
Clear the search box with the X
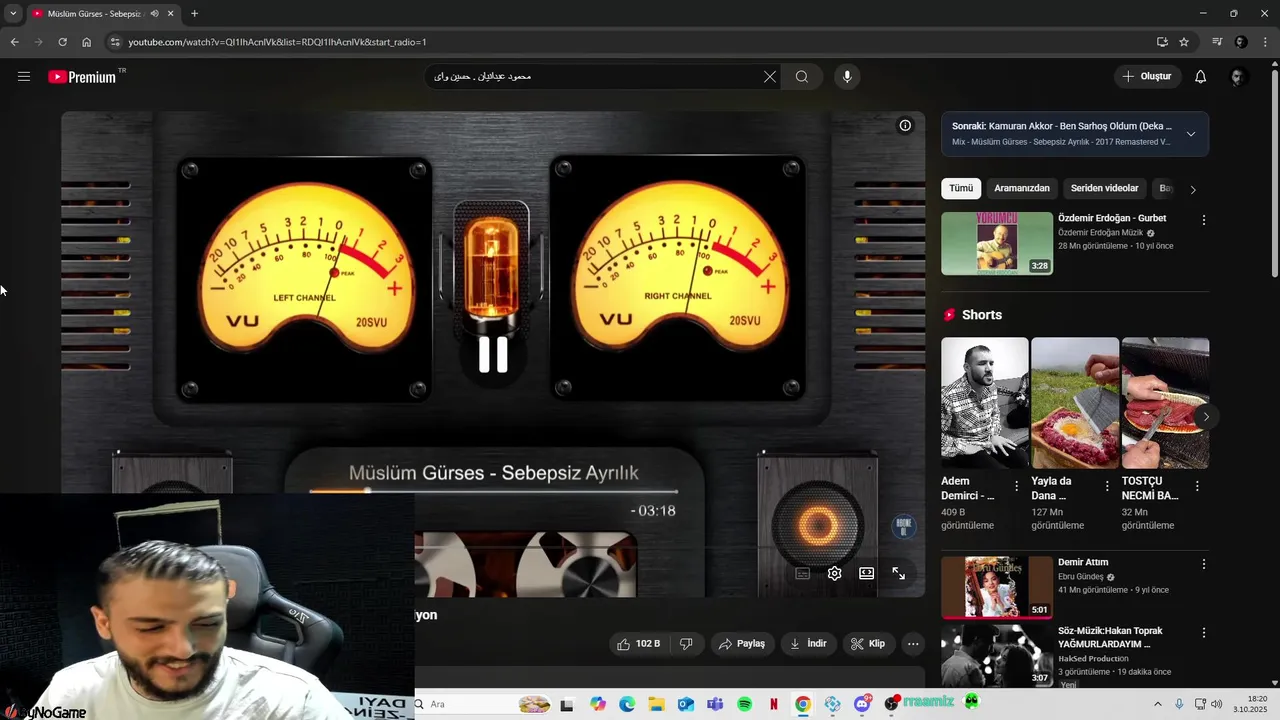[770, 77]
